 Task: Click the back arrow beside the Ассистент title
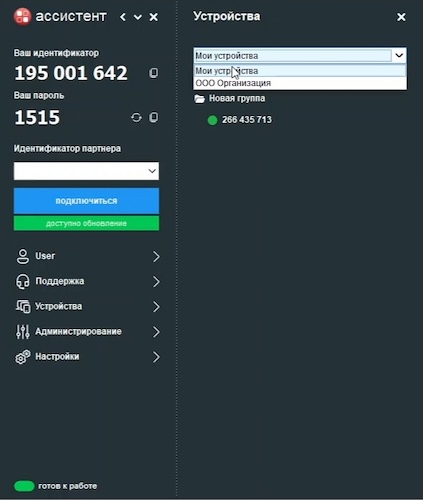[x=123, y=17]
